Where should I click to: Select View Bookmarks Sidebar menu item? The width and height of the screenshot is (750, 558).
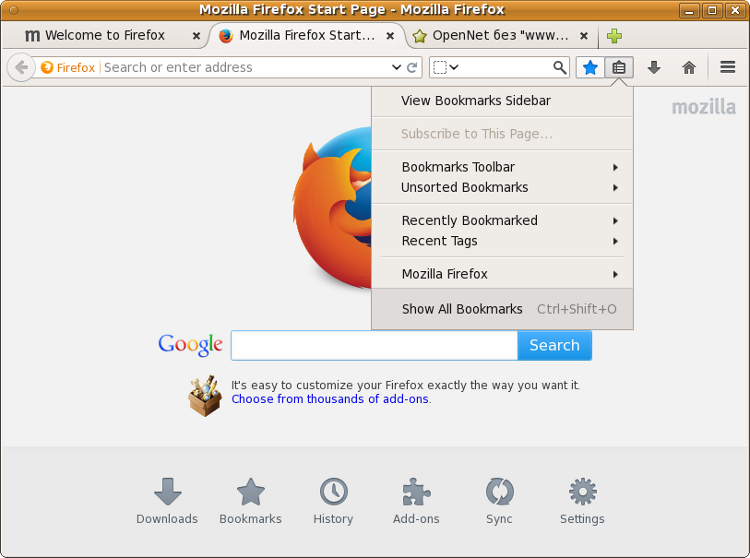[x=502, y=100]
